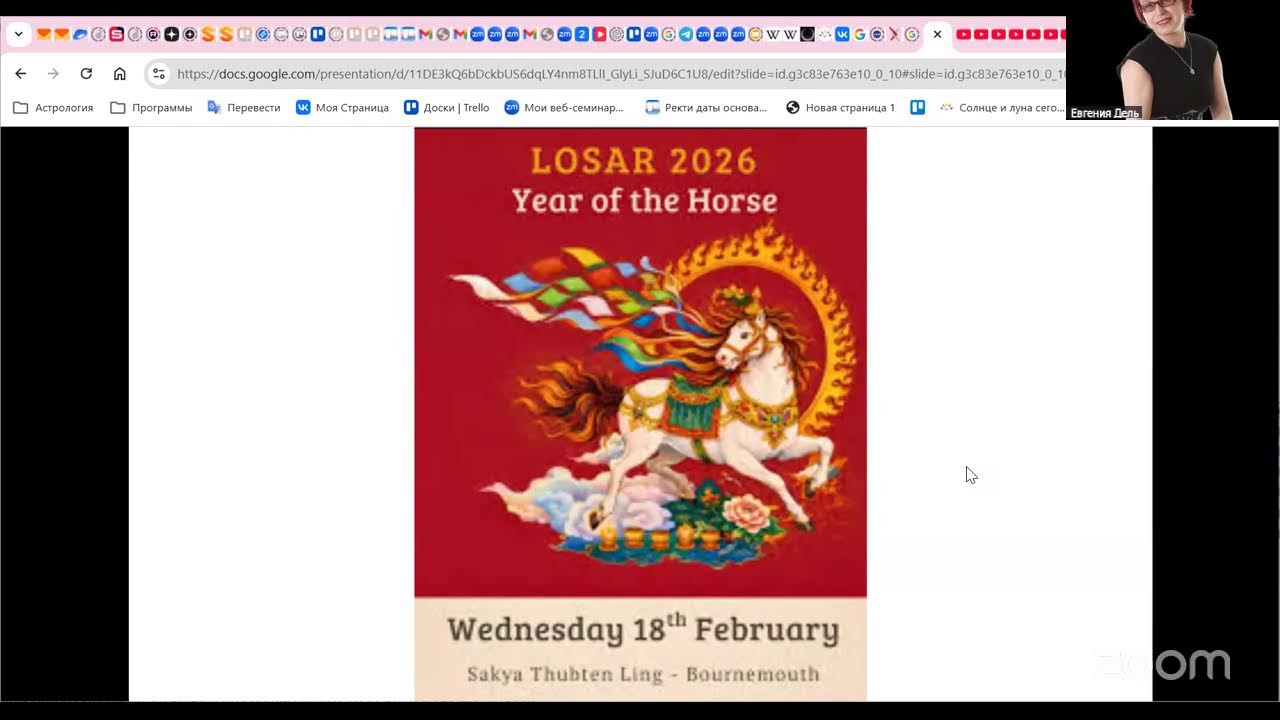Open the Новая страница 1 bookmark
The height and width of the screenshot is (720, 1280).
pos(840,107)
